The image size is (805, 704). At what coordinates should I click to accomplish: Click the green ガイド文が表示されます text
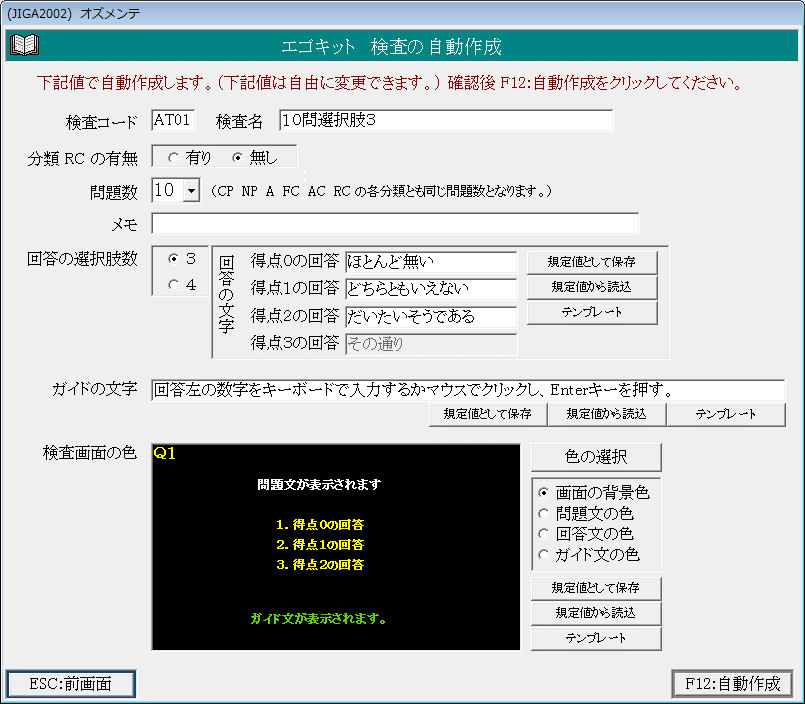[x=319, y=619]
